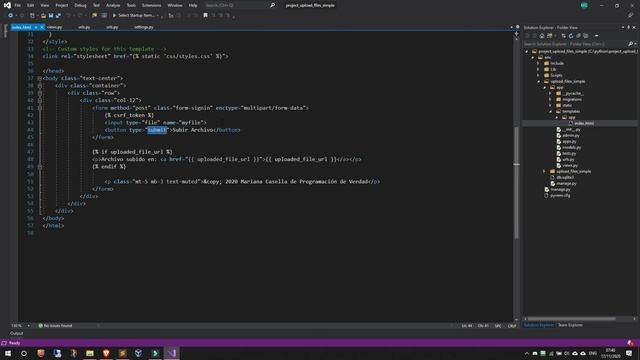Click the Ready status bar text
This screenshot has width=640, height=360.
click(14, 343)
